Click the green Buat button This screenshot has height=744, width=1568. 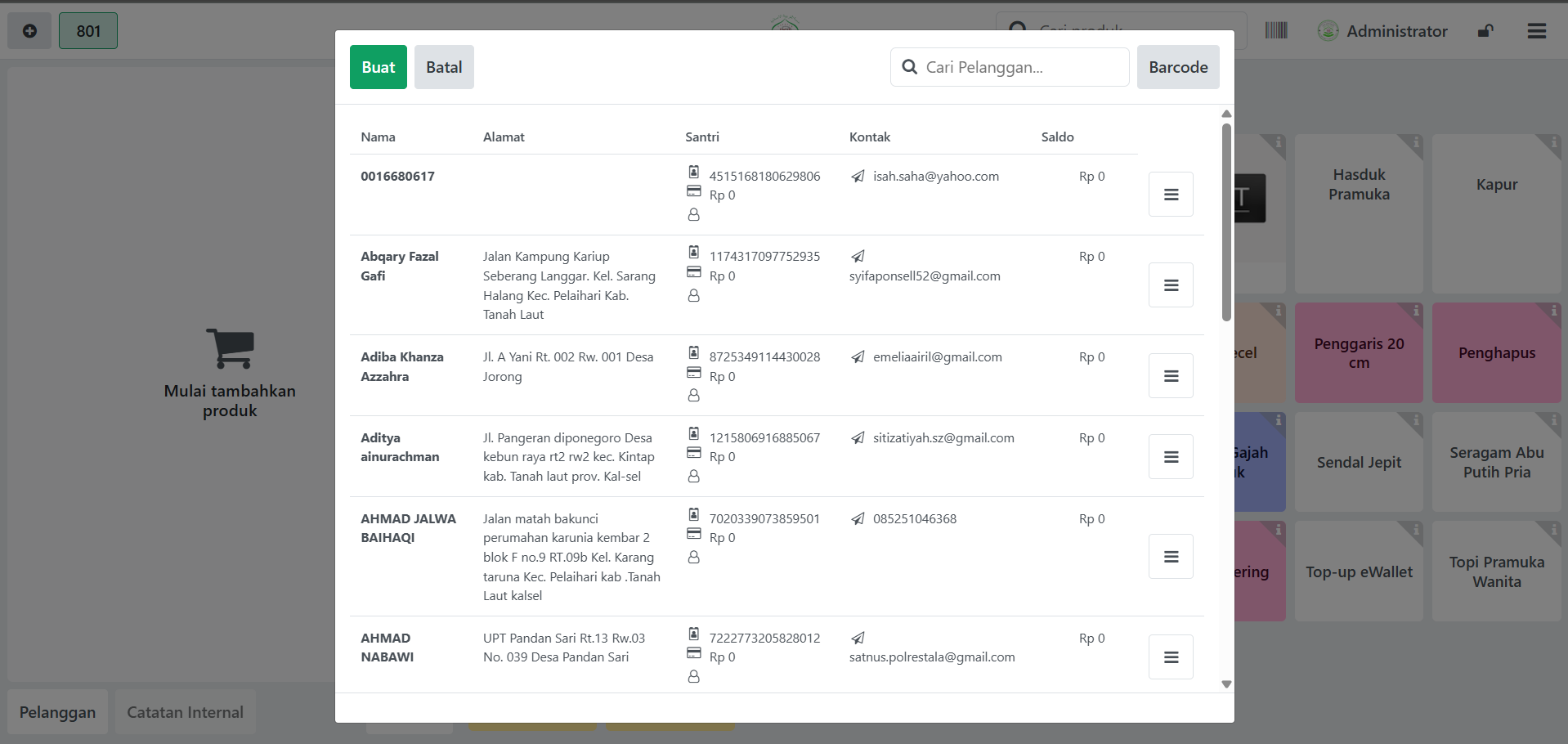click(378, 67)
